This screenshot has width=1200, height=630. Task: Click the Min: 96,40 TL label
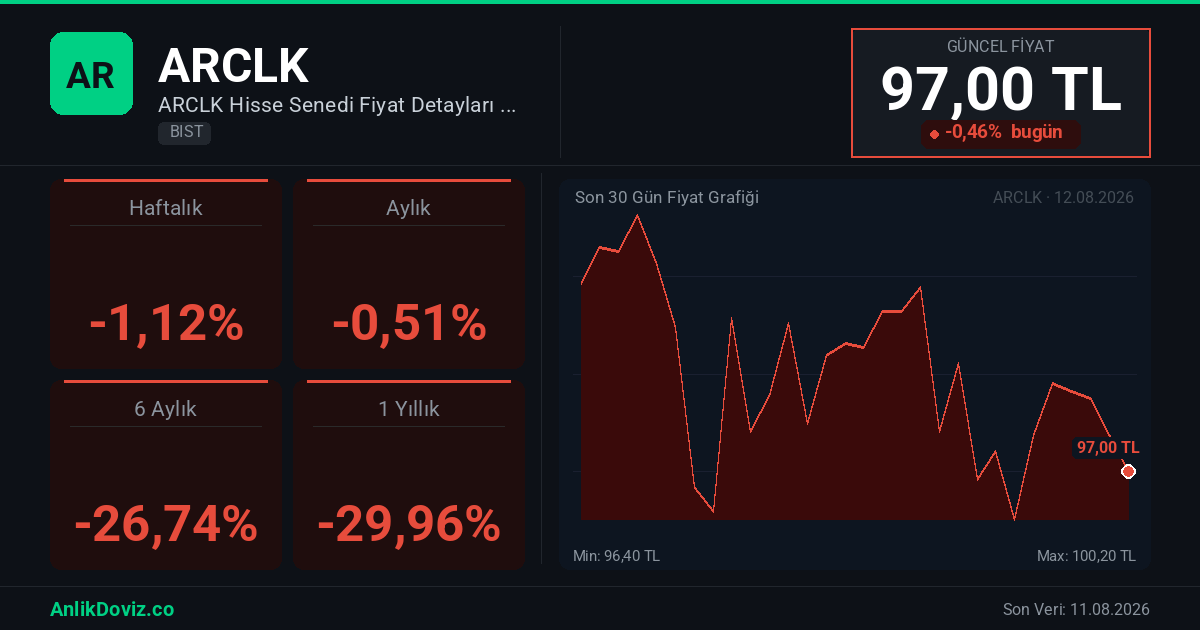coord(616,556)
